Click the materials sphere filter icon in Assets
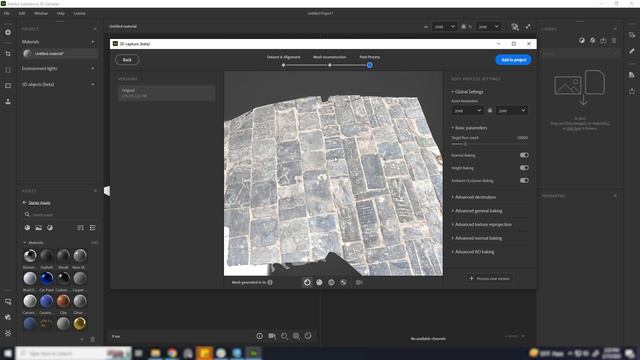The height and width of the screenshot is (360, 640). coord(27,228)
